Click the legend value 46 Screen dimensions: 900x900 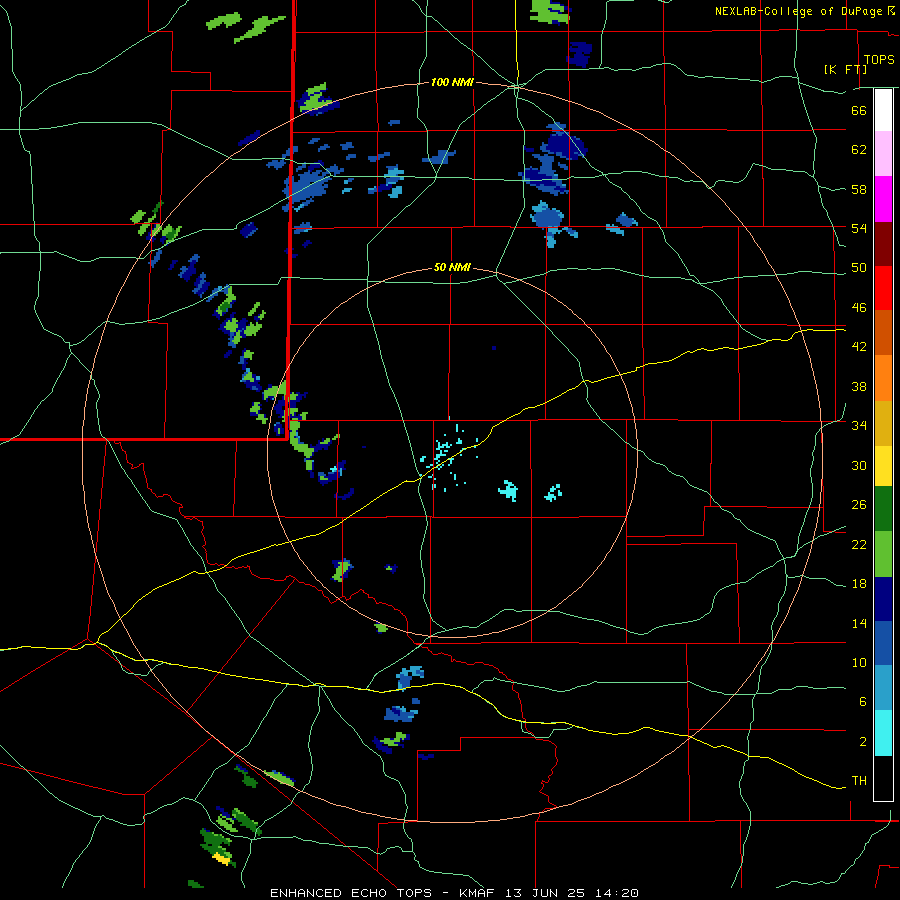click(859, 307)
